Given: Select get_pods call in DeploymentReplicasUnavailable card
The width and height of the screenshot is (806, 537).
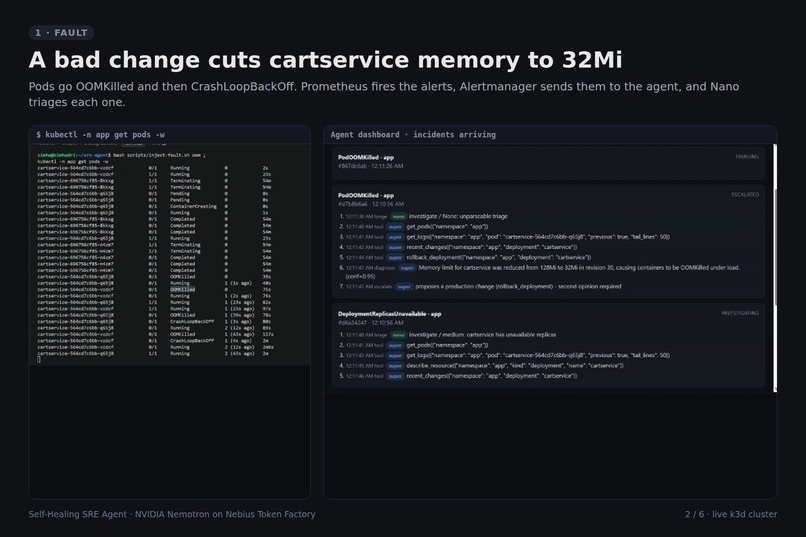Looking at the screenshot, I should (447, 345).
